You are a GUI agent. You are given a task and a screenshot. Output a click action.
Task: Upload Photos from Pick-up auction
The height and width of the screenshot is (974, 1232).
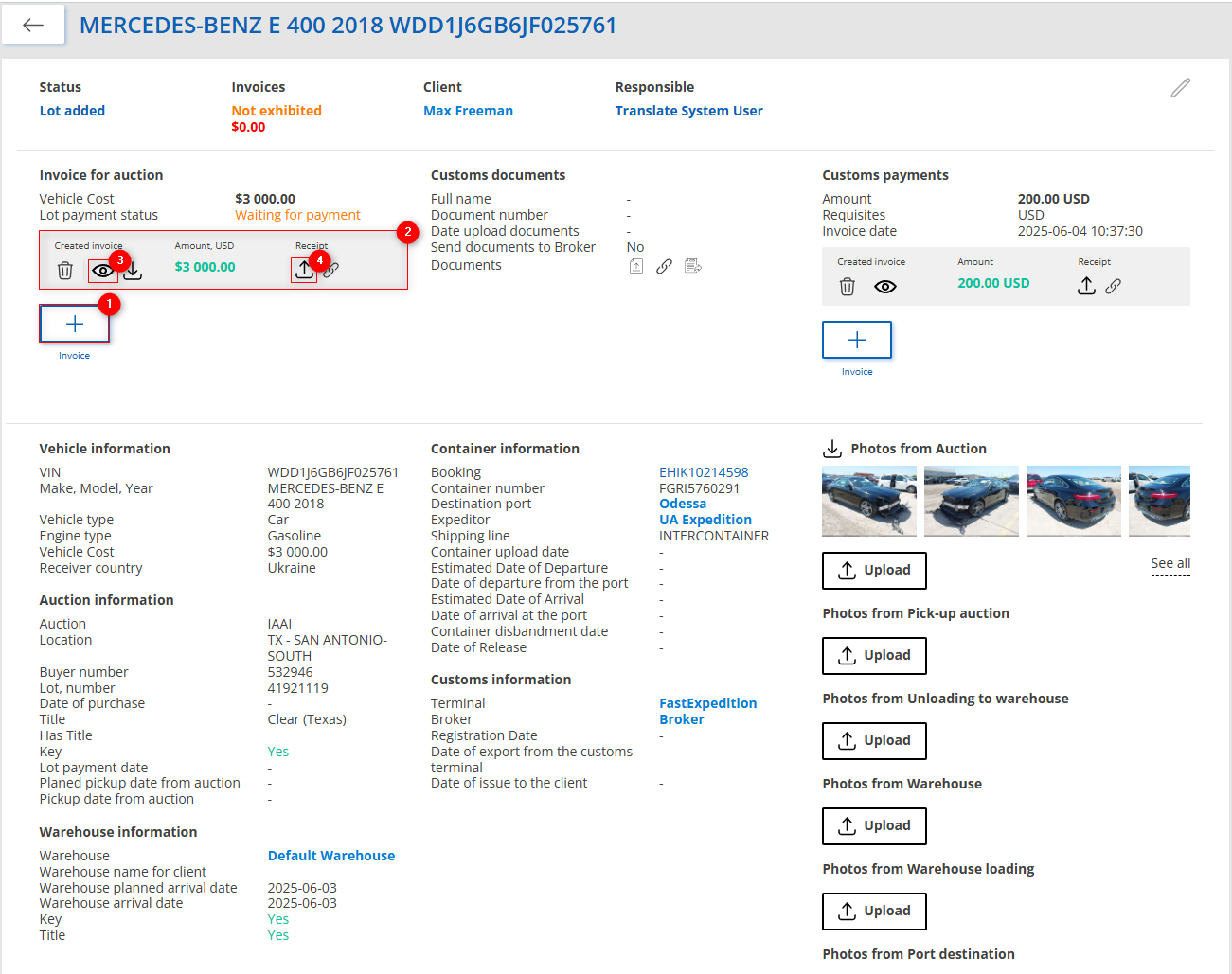874,656
